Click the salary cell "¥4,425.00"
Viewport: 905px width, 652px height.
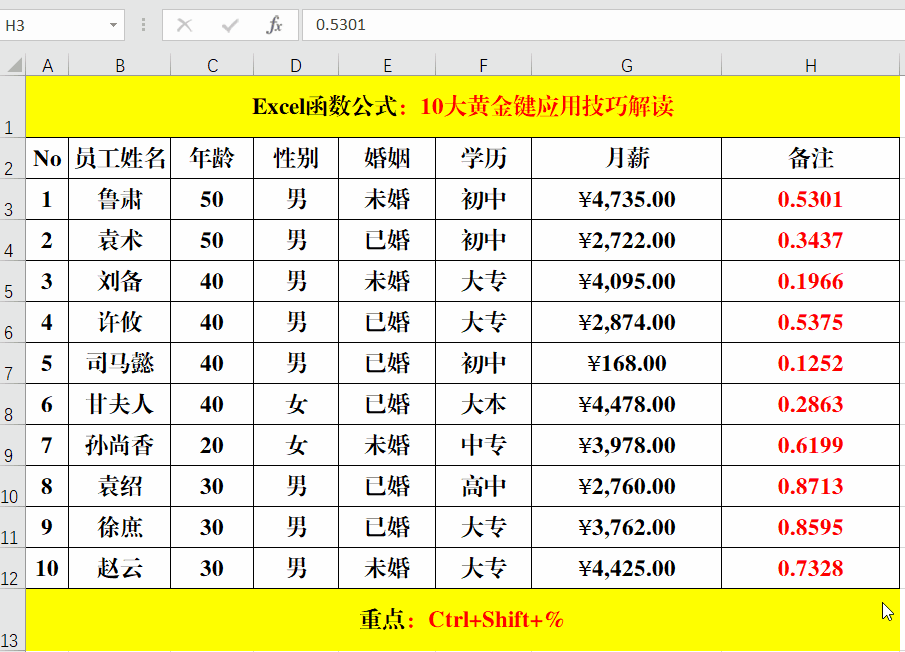626,568
